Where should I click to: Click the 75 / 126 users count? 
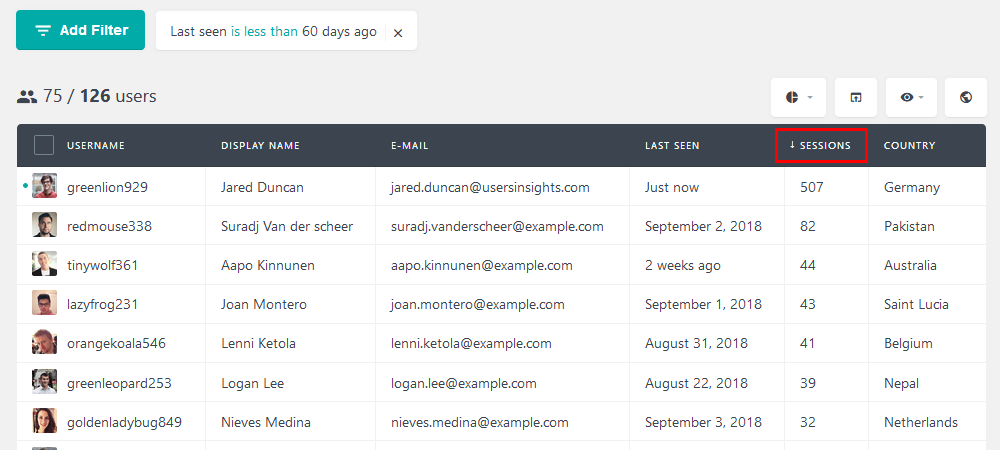click(x=87, y=96)
